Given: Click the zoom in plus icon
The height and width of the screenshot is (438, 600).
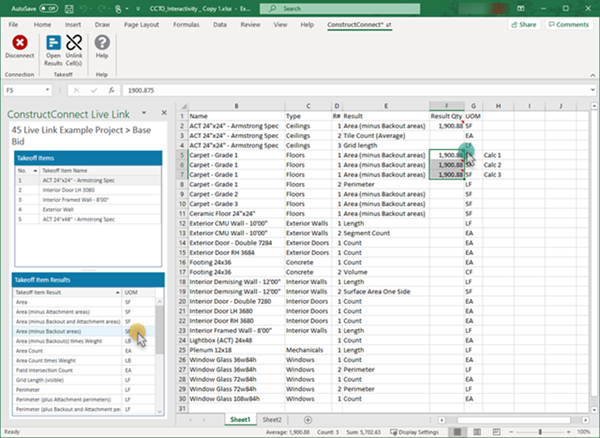Looking at the screenshot, I should click(569, 432).
